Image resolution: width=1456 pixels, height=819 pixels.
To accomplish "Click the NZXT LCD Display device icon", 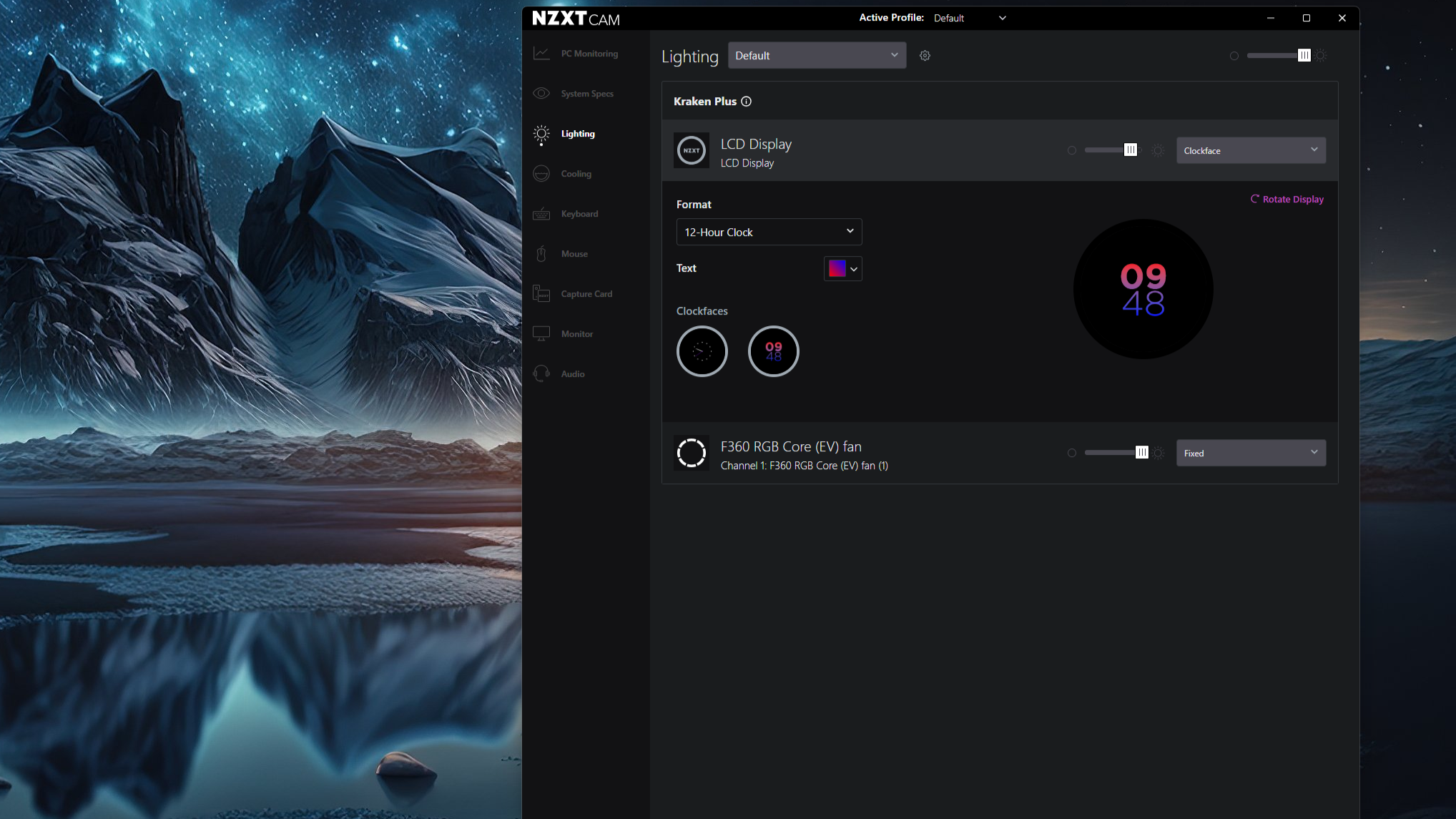I will tap(692, 150).
